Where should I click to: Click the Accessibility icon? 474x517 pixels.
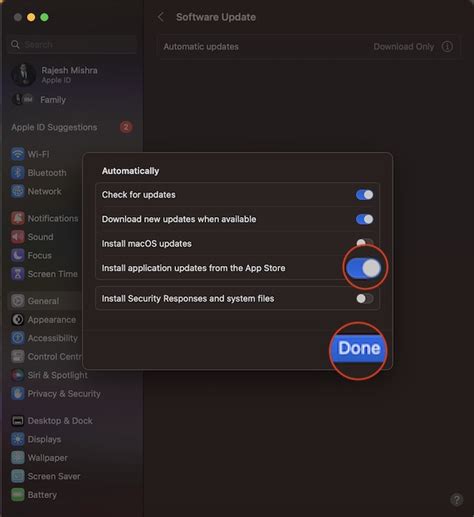(x=18, y=338)
